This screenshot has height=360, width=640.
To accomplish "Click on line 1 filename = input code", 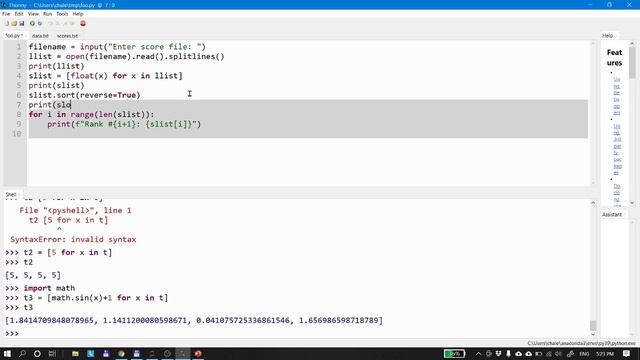I will tap(117, 47).
